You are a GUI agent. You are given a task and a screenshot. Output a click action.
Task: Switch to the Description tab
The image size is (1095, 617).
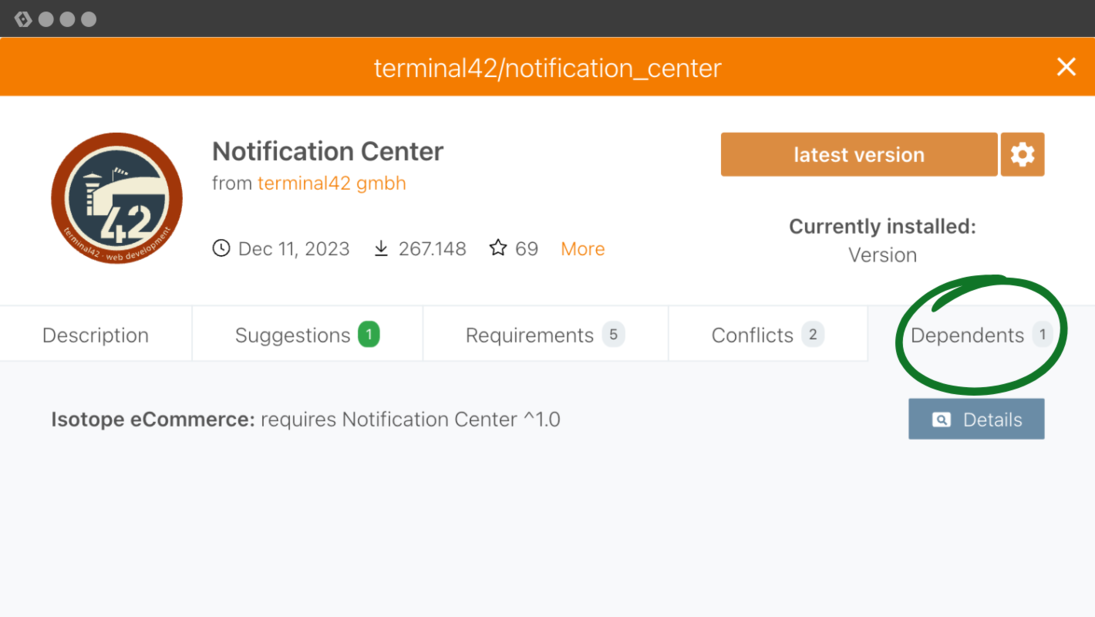click(x=95, y=335)
